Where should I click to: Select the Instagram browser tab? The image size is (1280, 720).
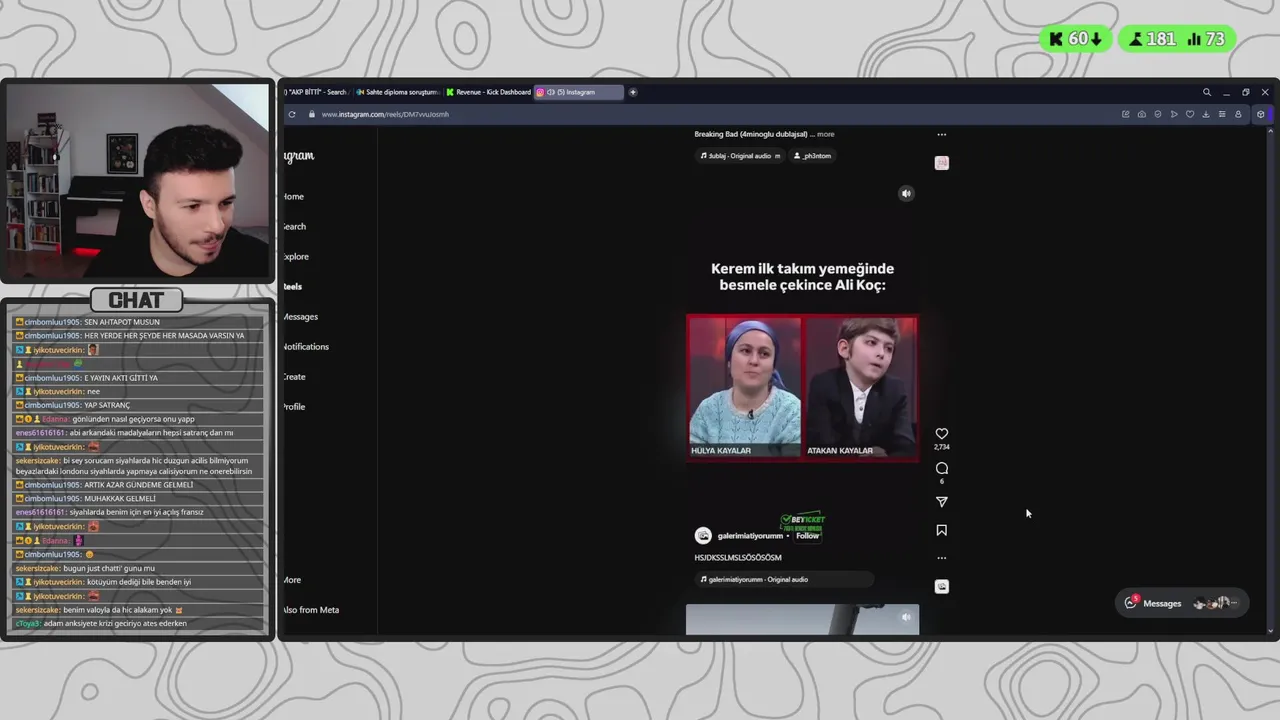[x=579, y=92]
